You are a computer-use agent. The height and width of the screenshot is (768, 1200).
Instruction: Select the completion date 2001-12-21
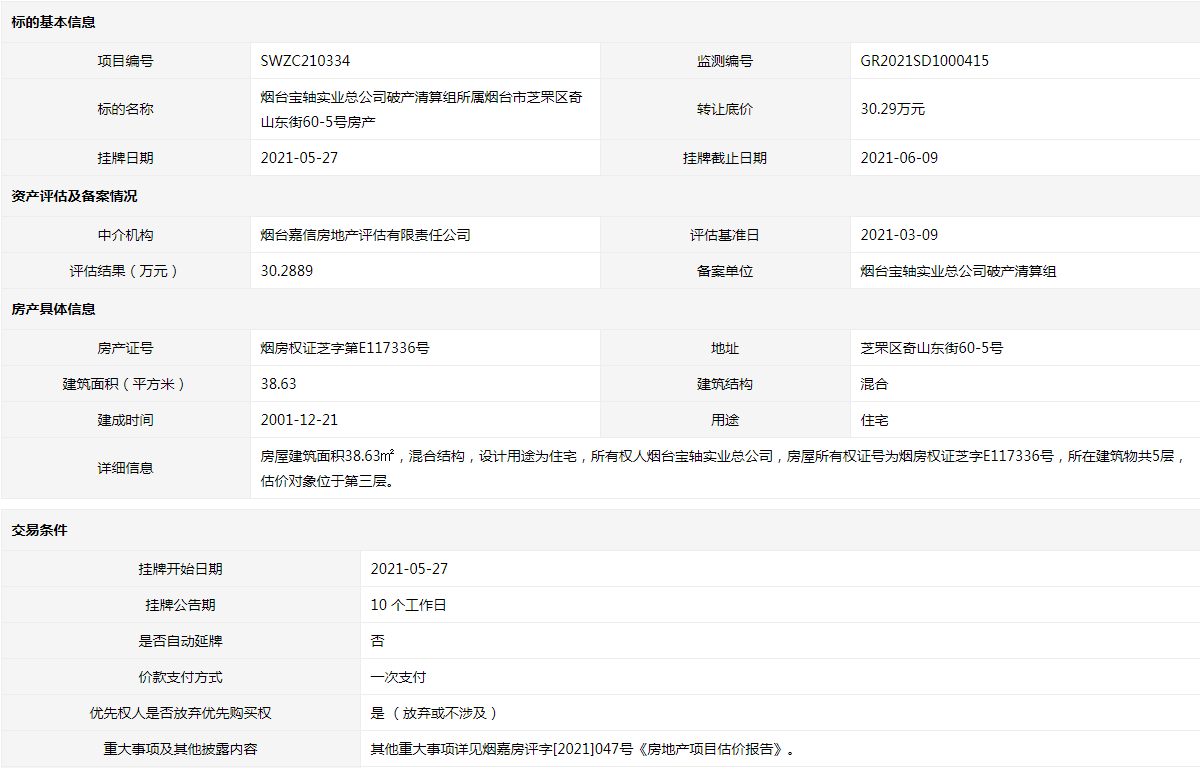[x=299, y=420]
